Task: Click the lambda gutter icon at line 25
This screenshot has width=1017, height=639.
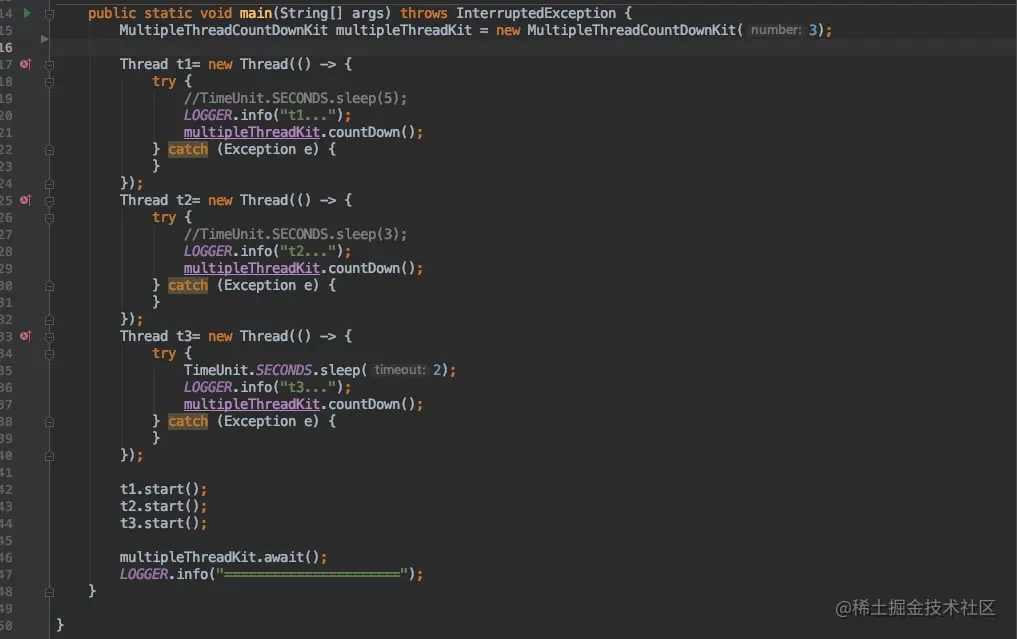Action: (25, 200)
